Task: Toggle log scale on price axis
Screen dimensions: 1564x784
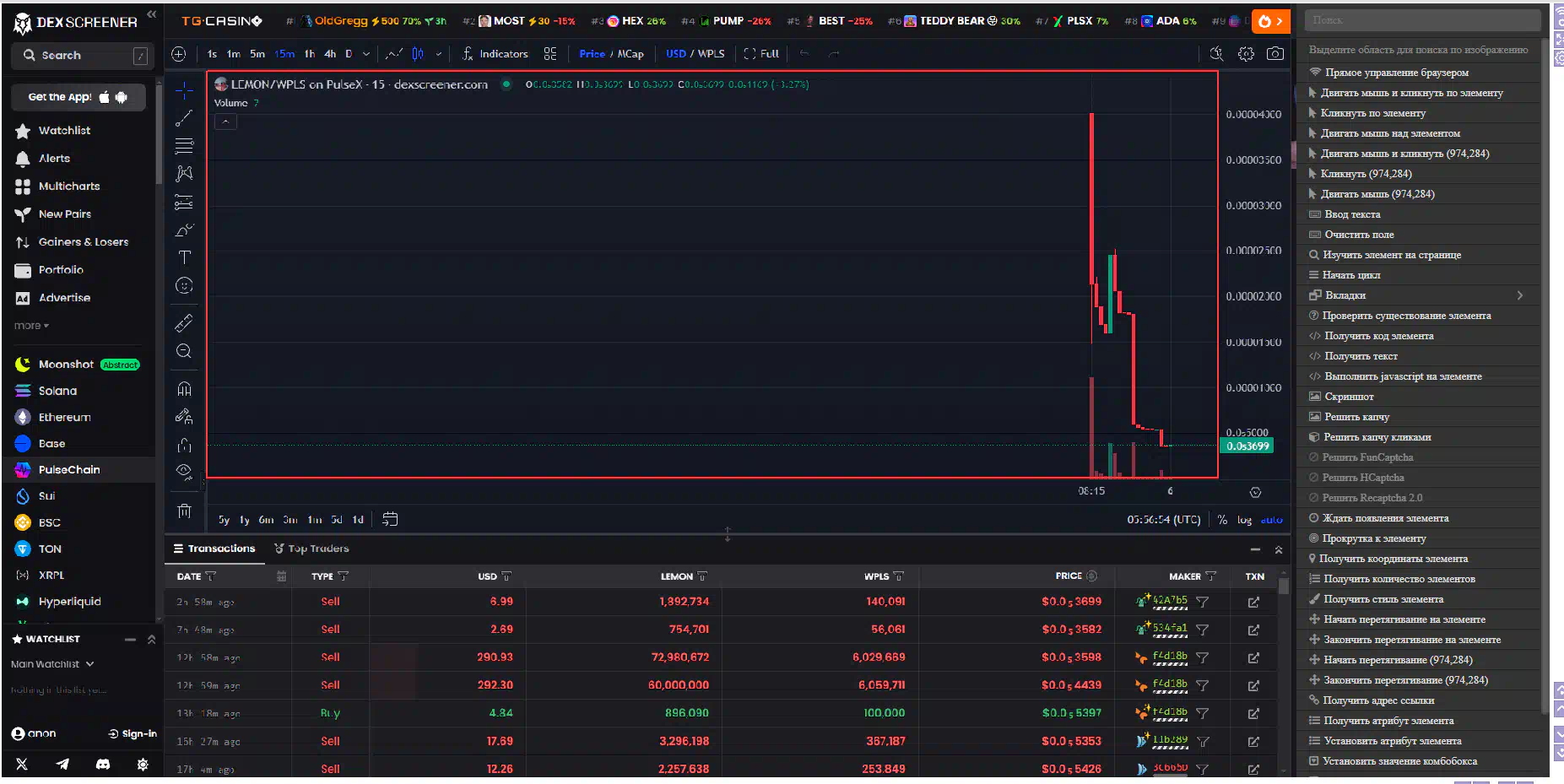Action: 1244,520
